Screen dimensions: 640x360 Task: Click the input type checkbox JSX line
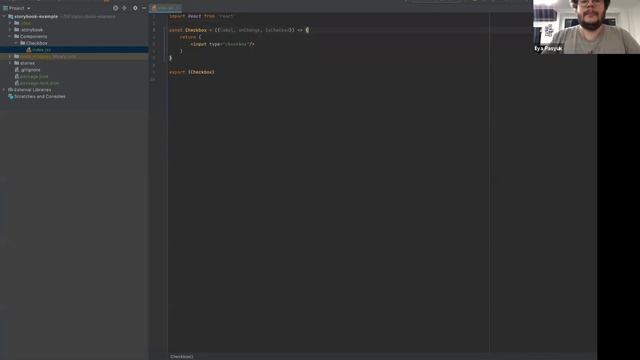point(222,44)
